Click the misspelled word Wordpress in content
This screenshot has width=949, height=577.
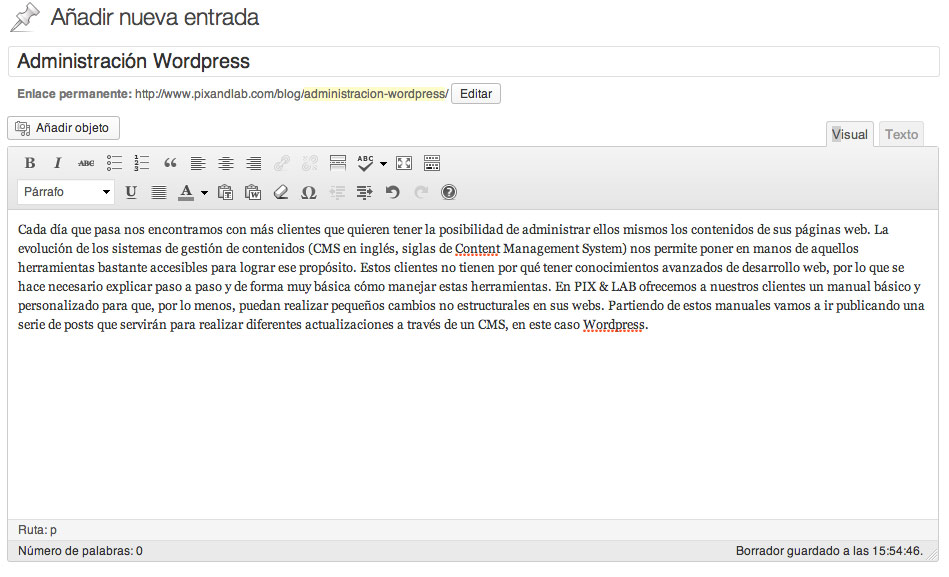[614, 325]
